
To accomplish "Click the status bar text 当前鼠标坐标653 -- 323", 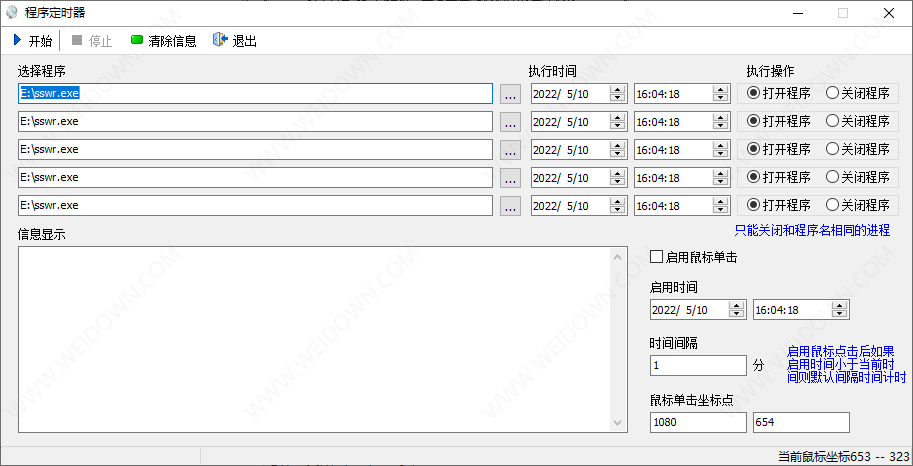I will (x=843, y=456).
